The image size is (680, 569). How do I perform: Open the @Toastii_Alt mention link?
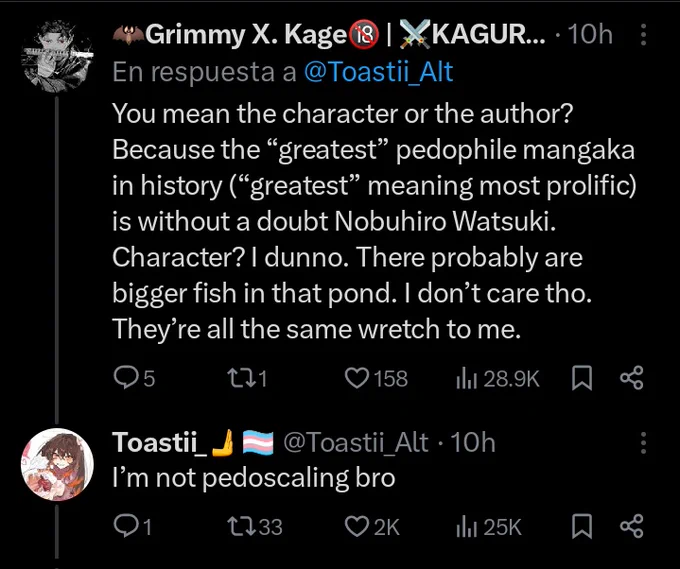click(379, 72)
